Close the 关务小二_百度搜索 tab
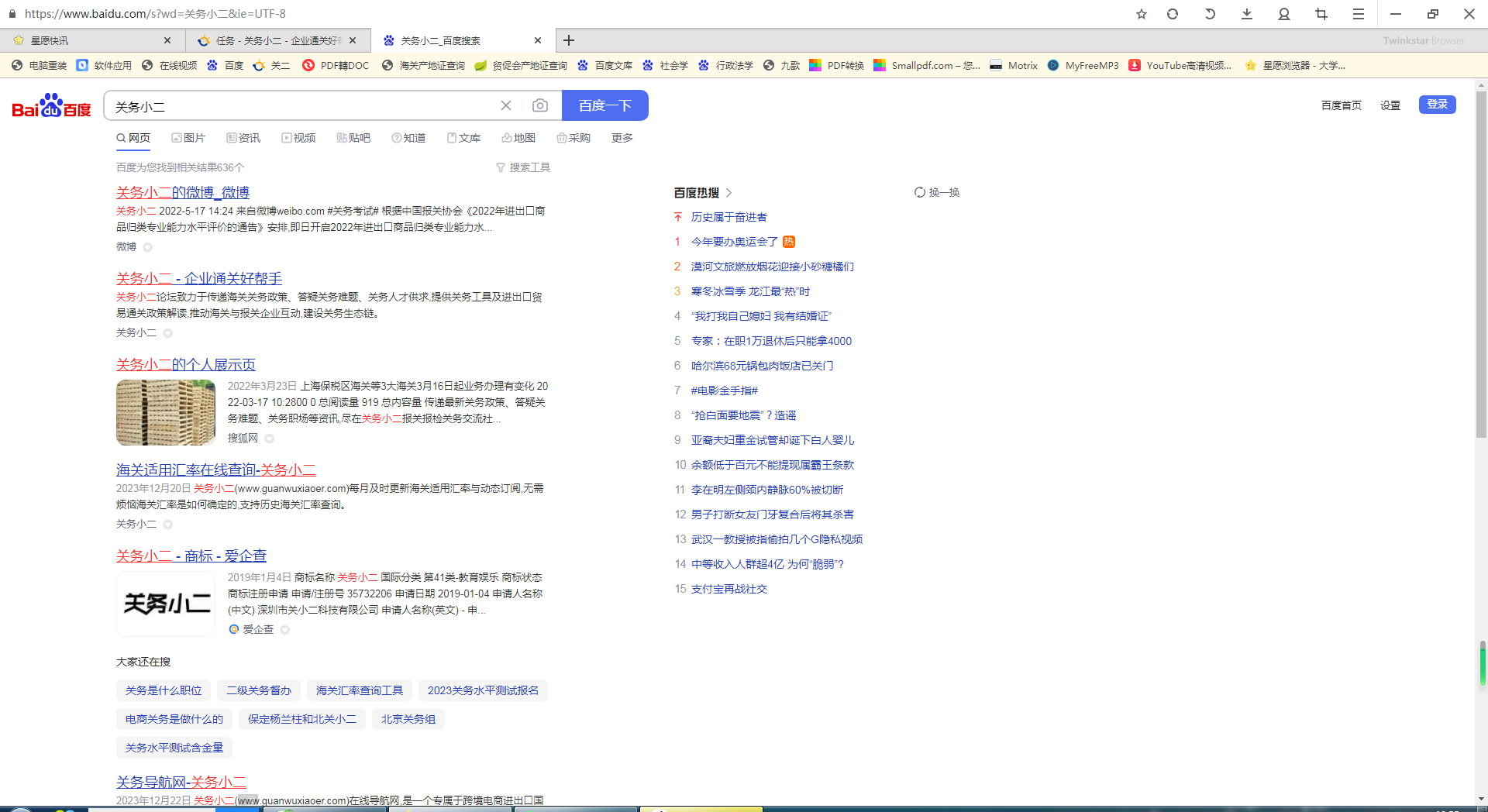The width and height of the screenshot is (1488, 812). tap(539, 40)
